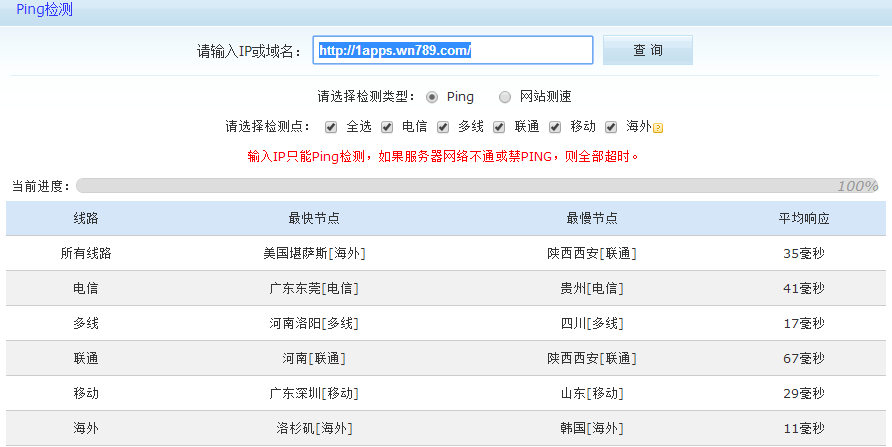Toggle the 多线 checkbox
The height and width of the screenshot is (447, 892).
[x=443, y=127]
